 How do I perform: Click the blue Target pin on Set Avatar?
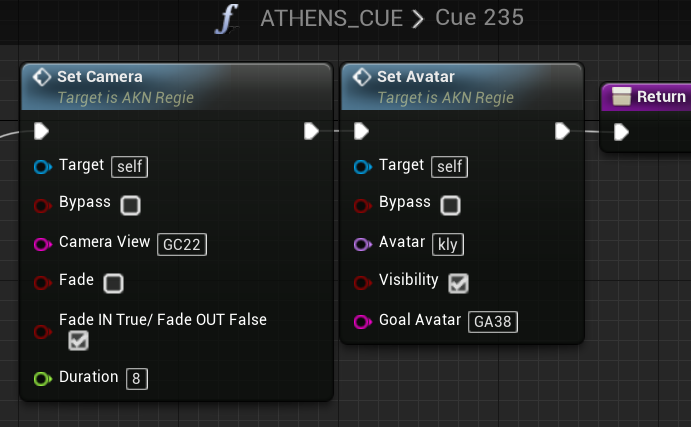point(363,167)
